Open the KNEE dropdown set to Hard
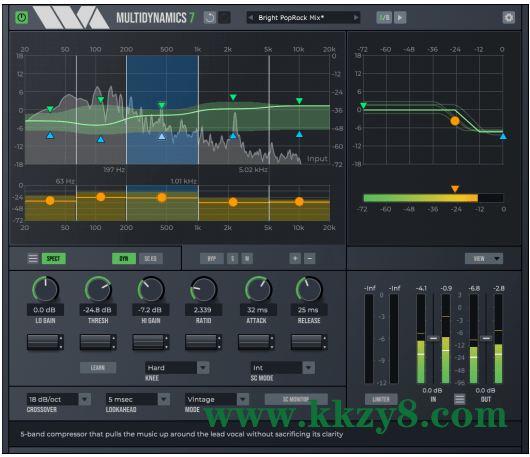This screenshot has width=530, height=457. pyautogui.click(x=177, y=367)
